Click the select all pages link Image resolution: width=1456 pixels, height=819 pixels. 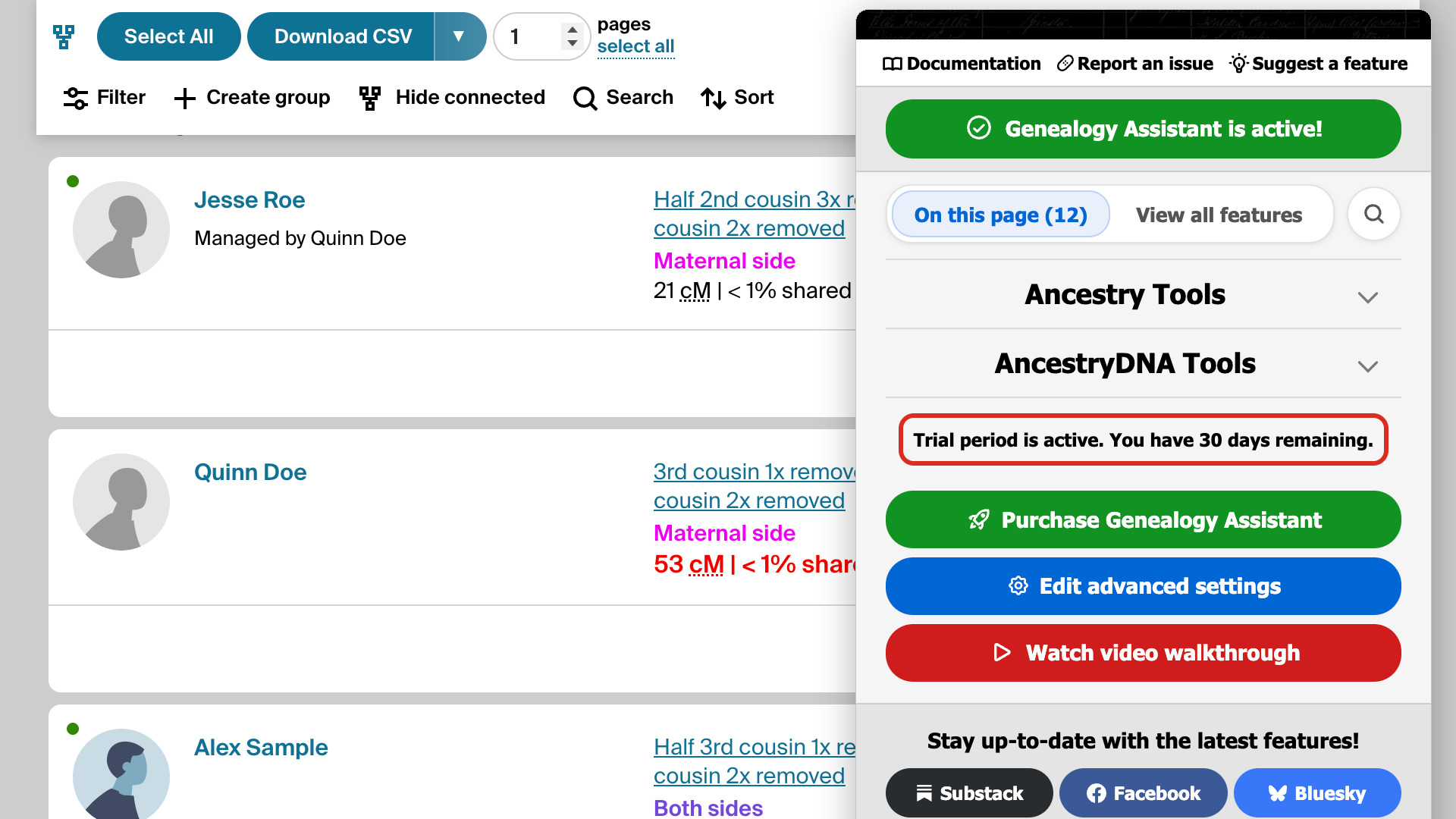[635, 46]
